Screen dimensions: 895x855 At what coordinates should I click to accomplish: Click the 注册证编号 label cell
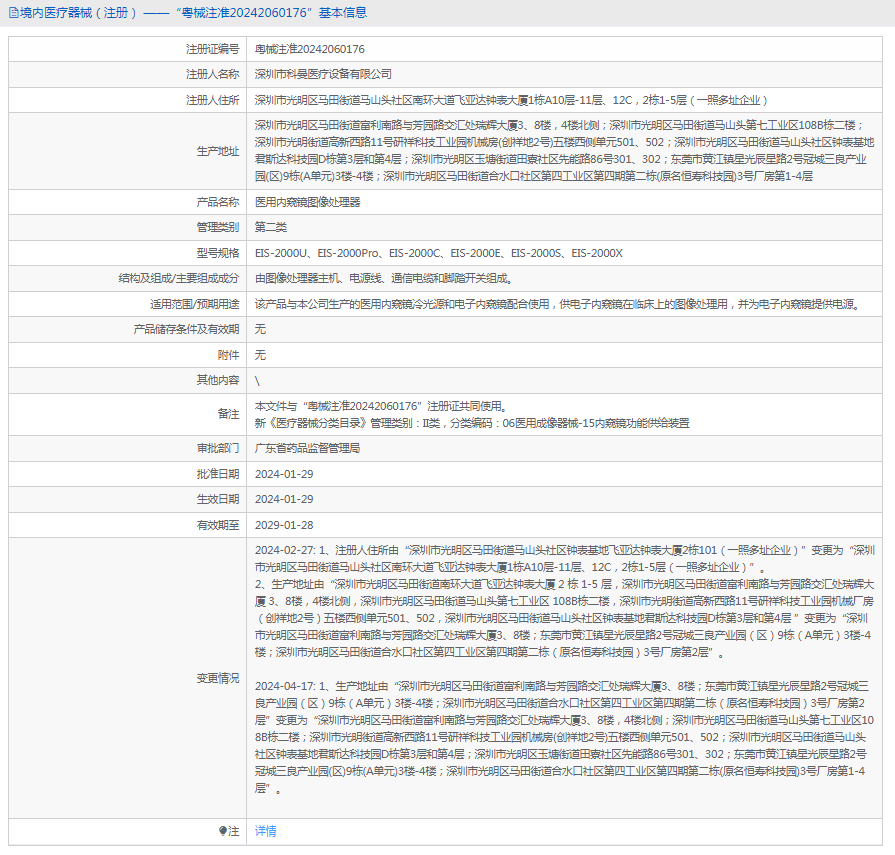(127, 49)
